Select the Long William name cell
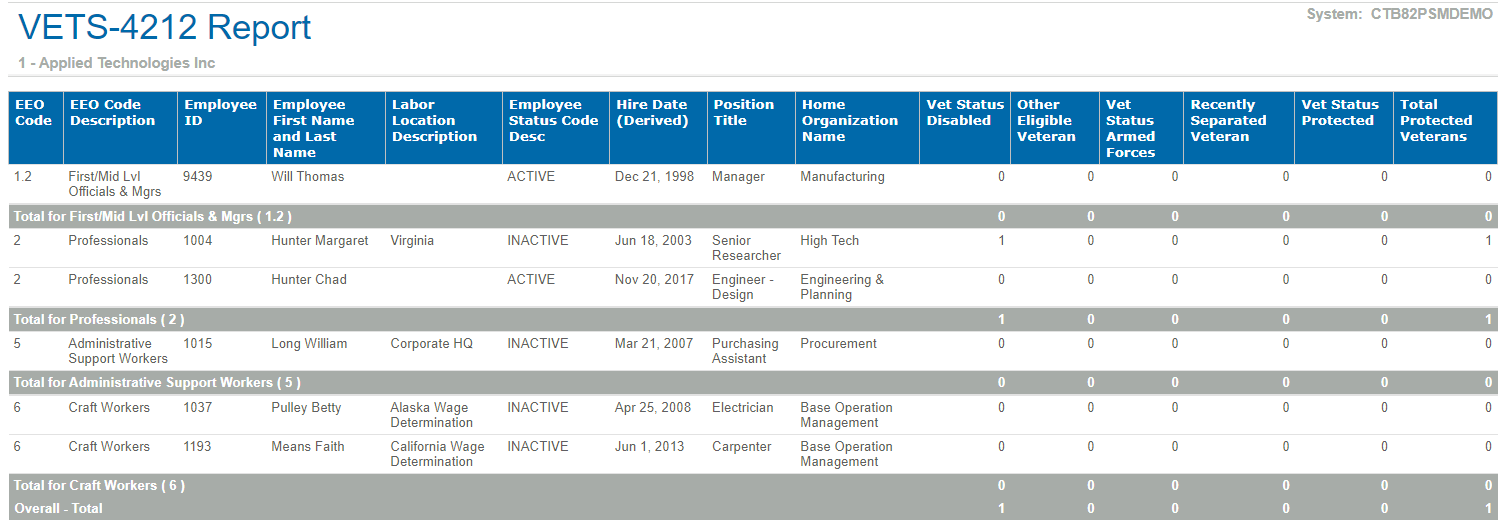Screen dimensions: 1502x530 pos(309,344)
